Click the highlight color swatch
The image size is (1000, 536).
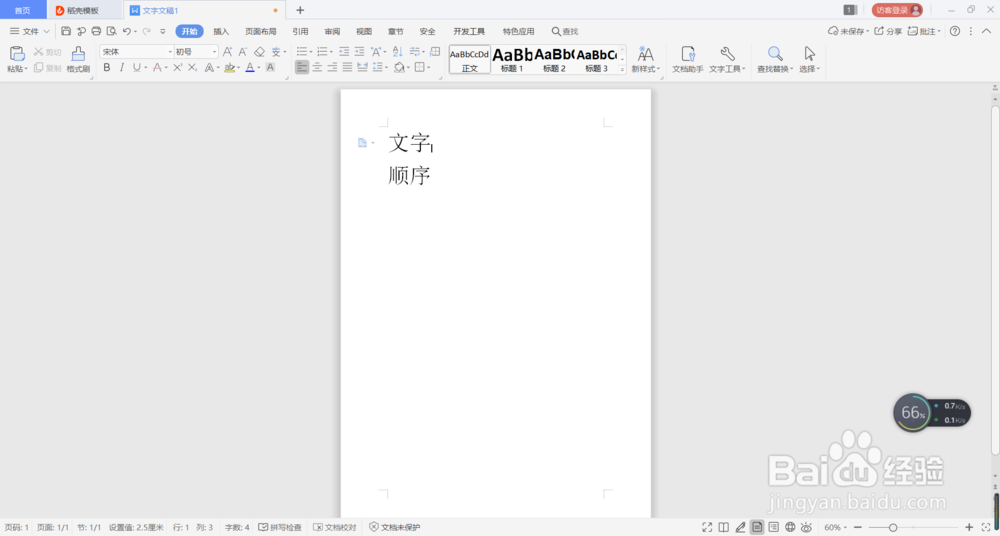coord(230,67)
